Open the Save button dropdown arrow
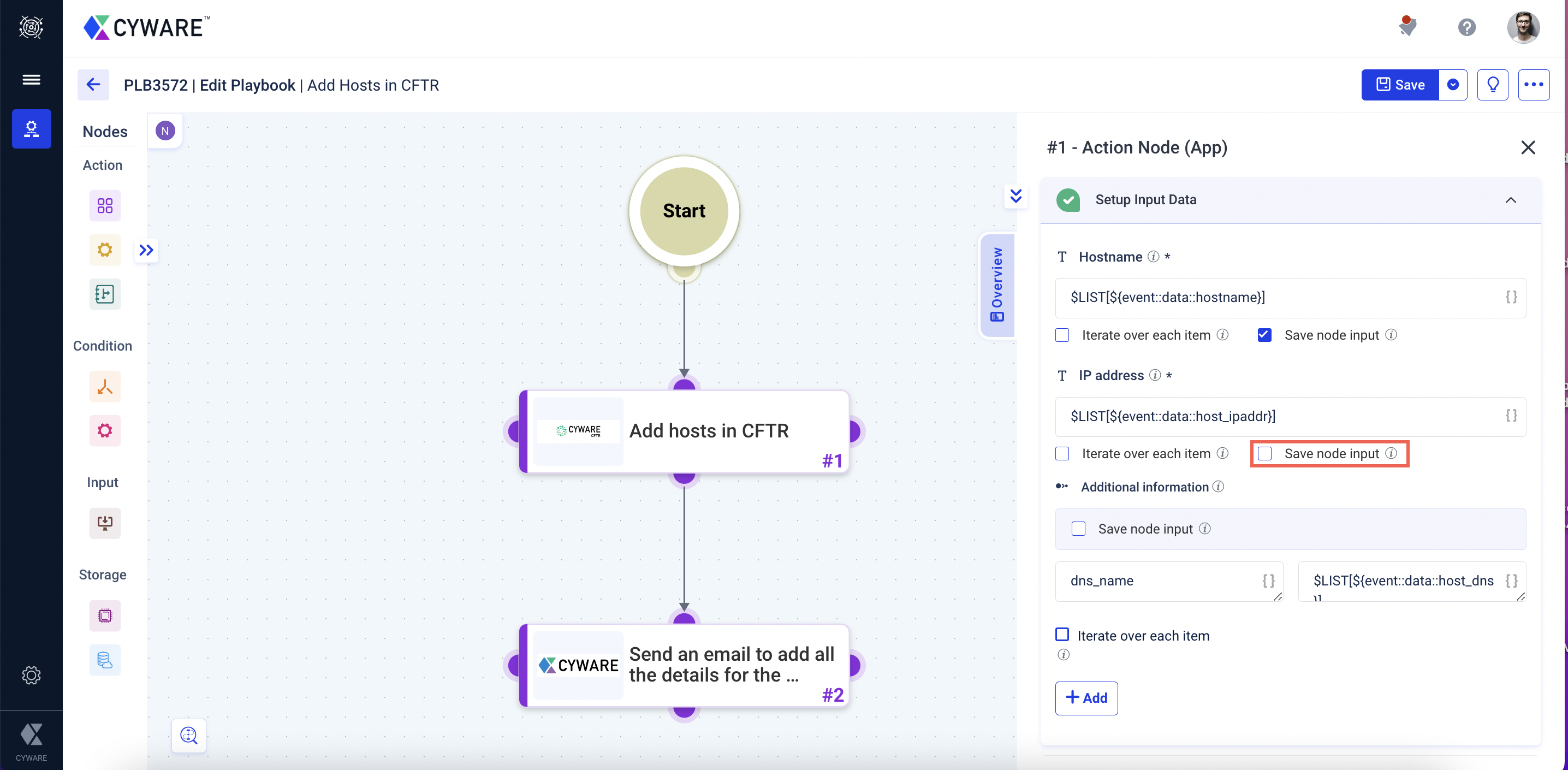Image resolution: width=1568 pixels, height=770 pixels. coord(1453,85)
